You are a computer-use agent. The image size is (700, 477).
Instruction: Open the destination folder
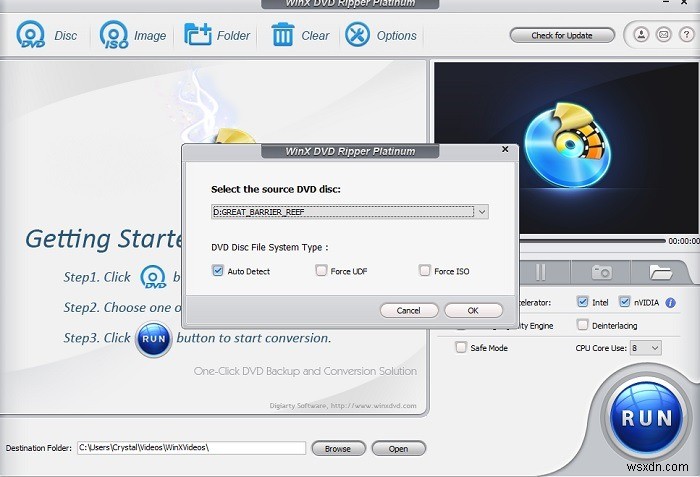point(398,448)
